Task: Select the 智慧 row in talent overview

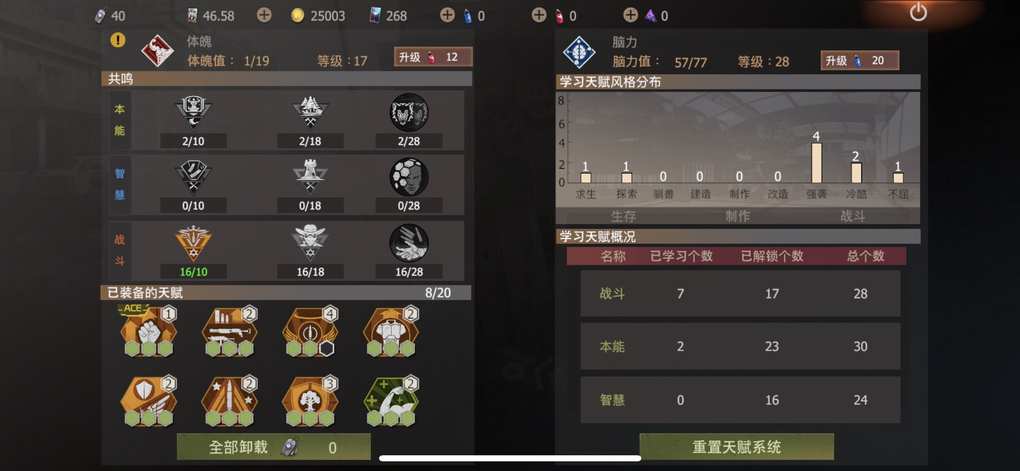Action: coord(740,400)
